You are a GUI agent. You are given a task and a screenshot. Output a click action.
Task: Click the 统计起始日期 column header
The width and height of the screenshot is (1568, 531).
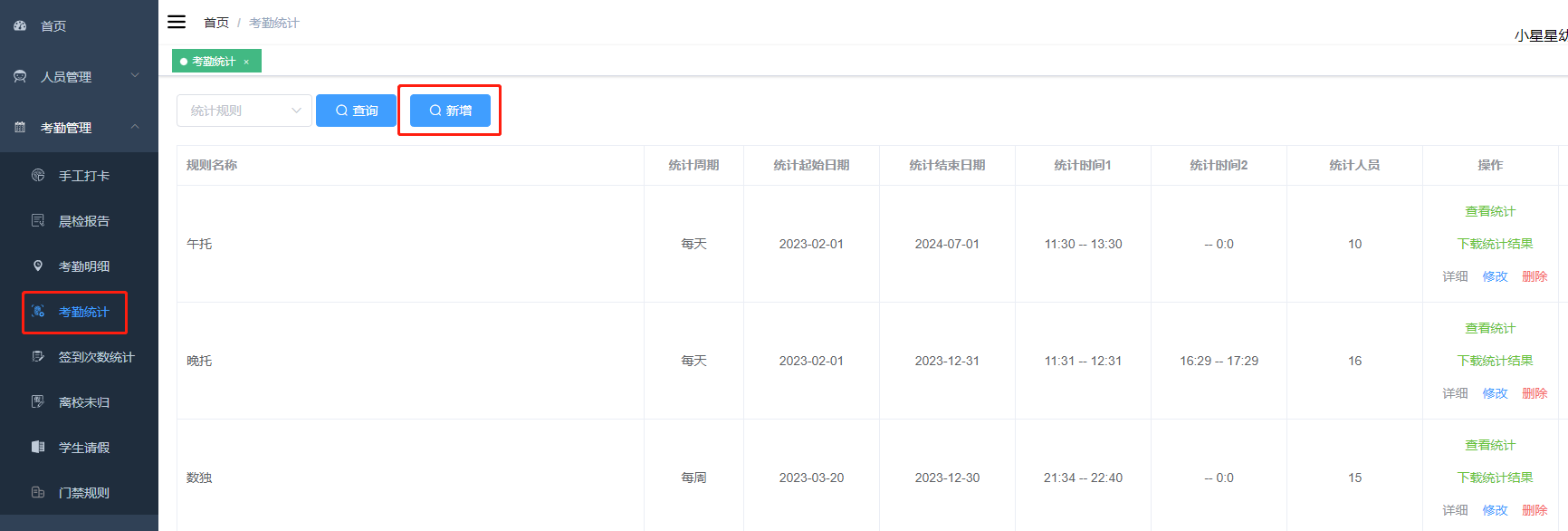811,165
